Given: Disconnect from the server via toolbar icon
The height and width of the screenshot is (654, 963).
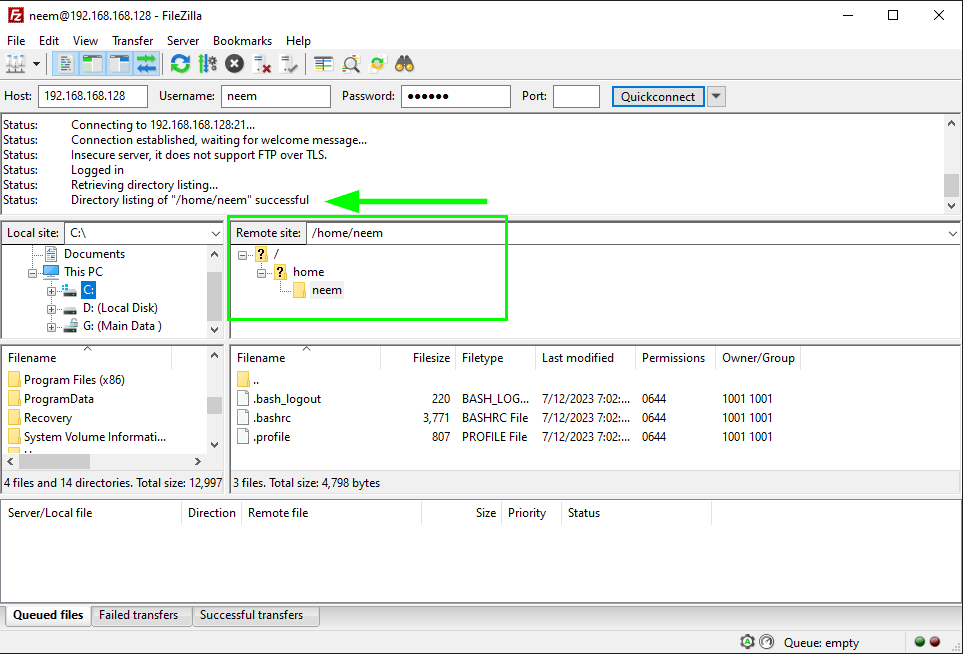Looking at the screenshot, I should point(262,64).
